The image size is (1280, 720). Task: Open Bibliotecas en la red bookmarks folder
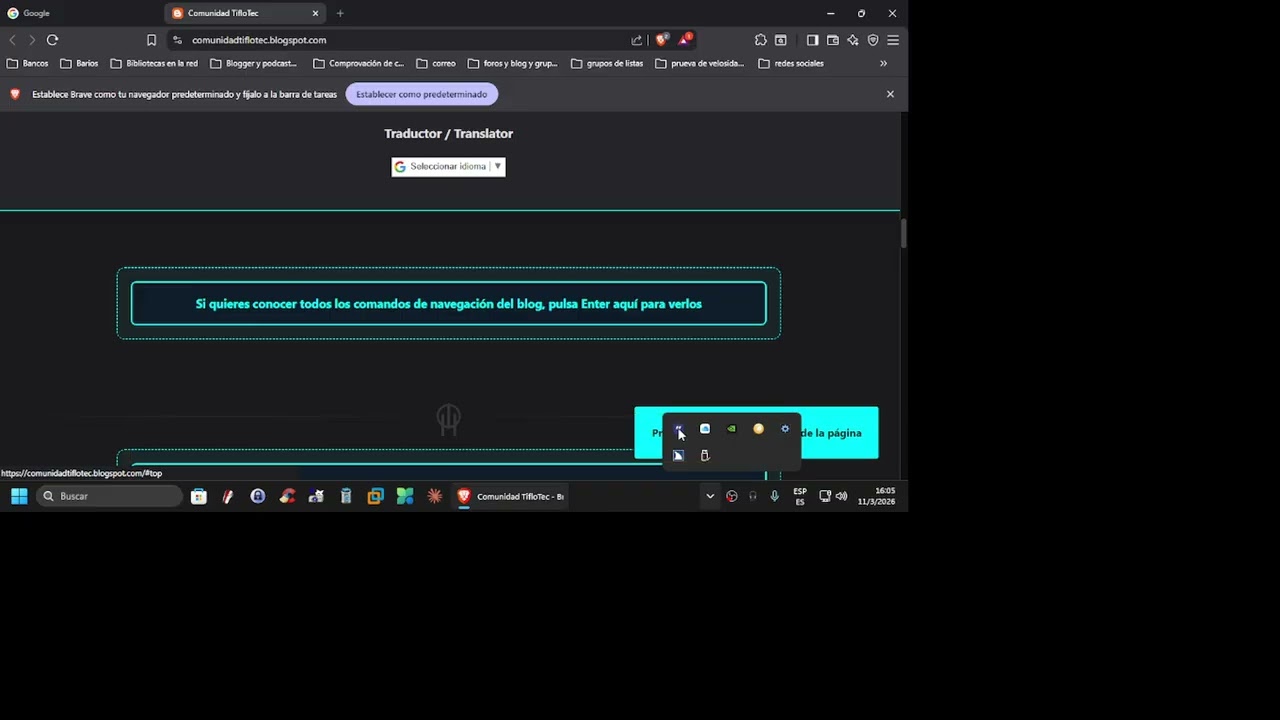tap(154, 63)
